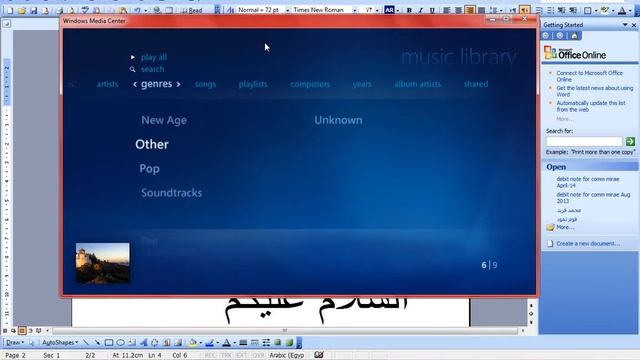Toggle Italic formatting in Word toolbar

pyautogui.click(x=420, y=10)
